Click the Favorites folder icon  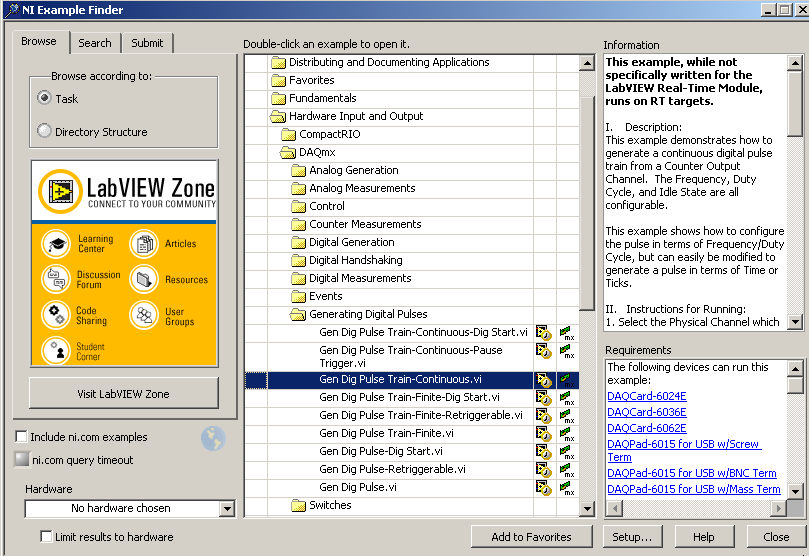click(279, 80)
